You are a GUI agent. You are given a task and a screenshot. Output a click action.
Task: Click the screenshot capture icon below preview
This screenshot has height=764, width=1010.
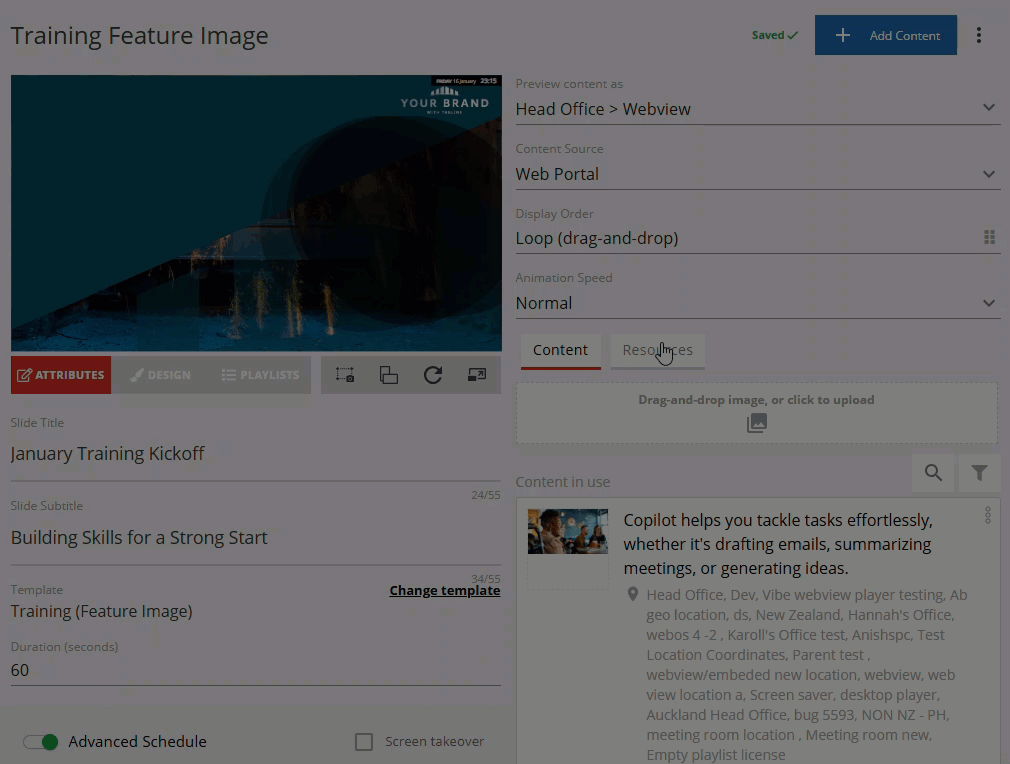coord(345,375)
